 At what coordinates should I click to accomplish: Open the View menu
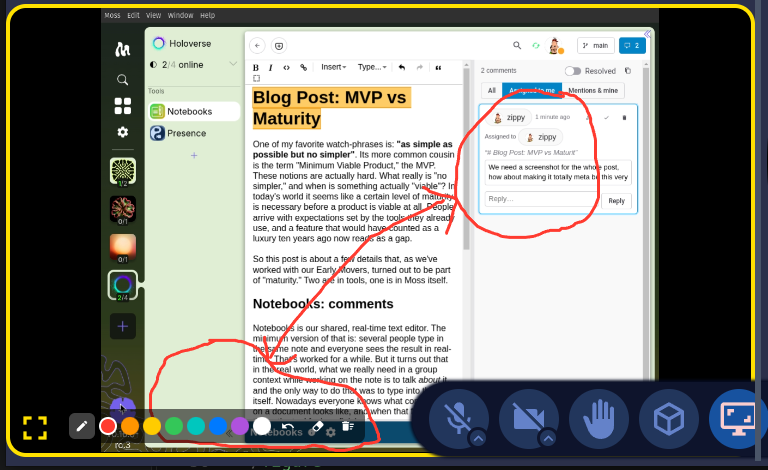point(153,15)
